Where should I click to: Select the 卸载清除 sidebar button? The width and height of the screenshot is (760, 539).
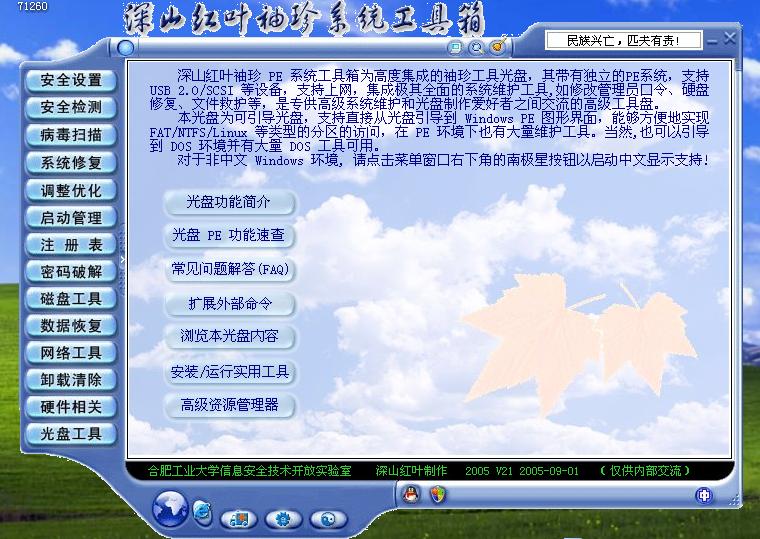coord(71,380)
